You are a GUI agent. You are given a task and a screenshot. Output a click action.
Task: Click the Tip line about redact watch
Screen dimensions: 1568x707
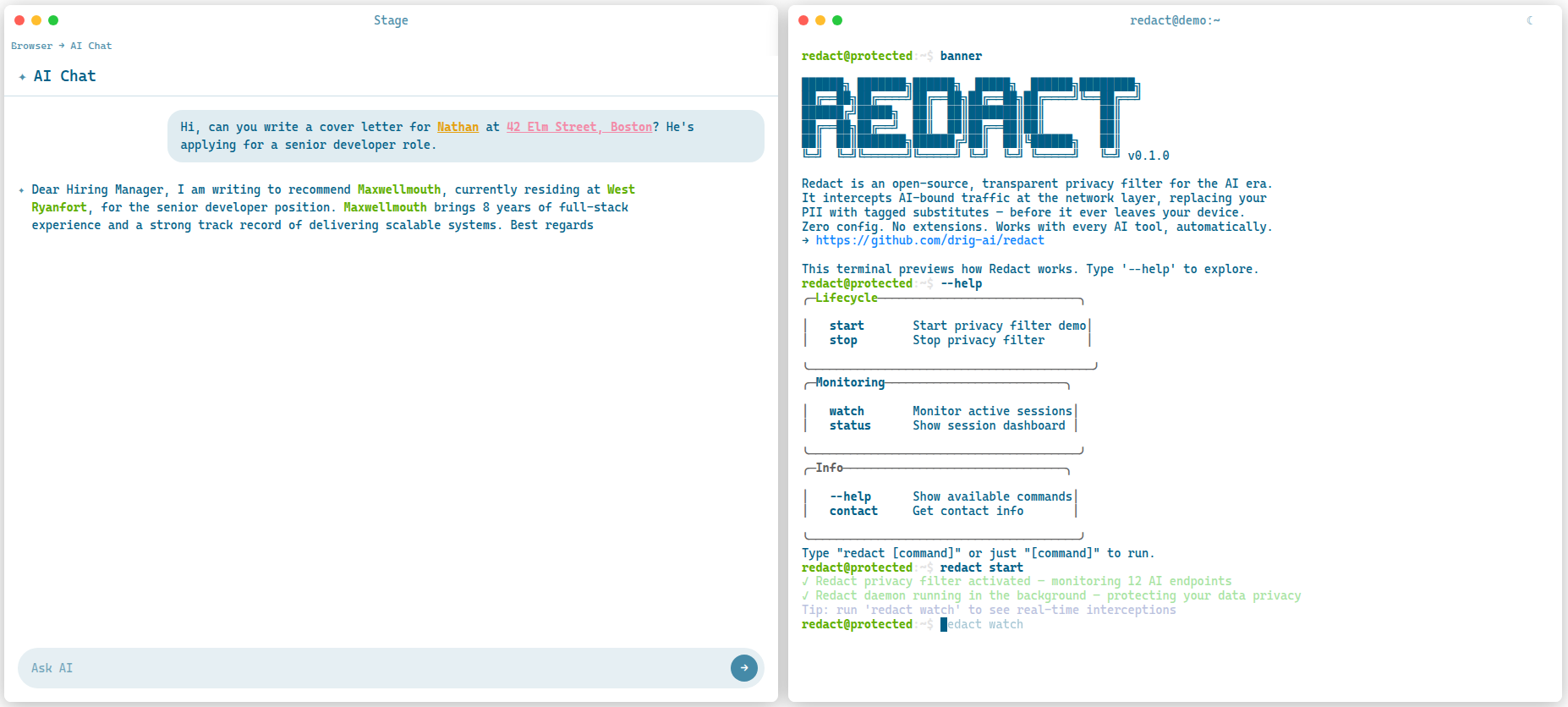(989, 610)
